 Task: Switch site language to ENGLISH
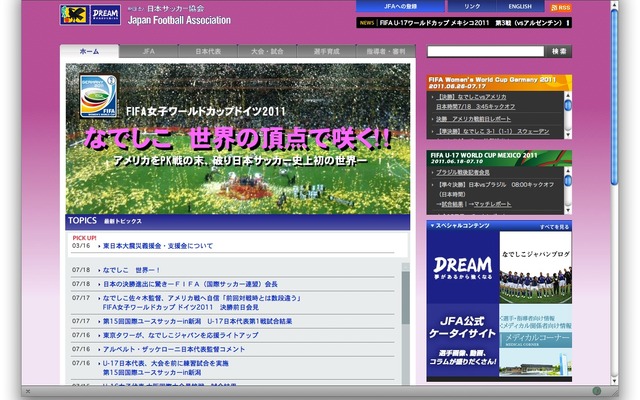coord(520,6)
